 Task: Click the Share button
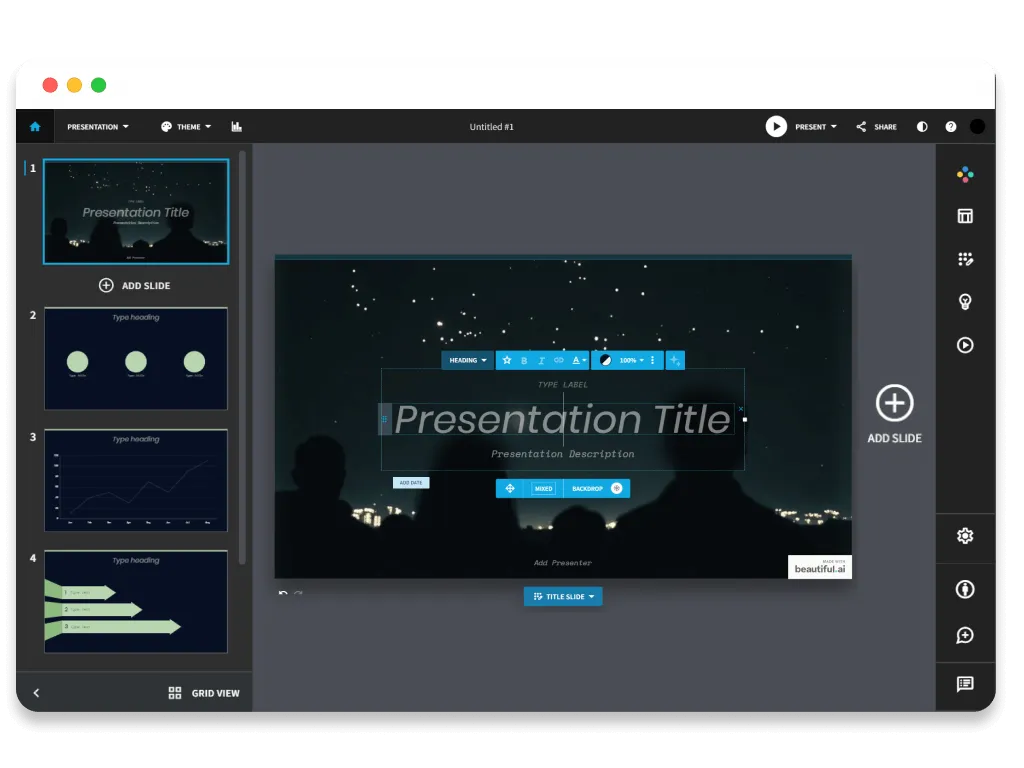click(876, 127)
